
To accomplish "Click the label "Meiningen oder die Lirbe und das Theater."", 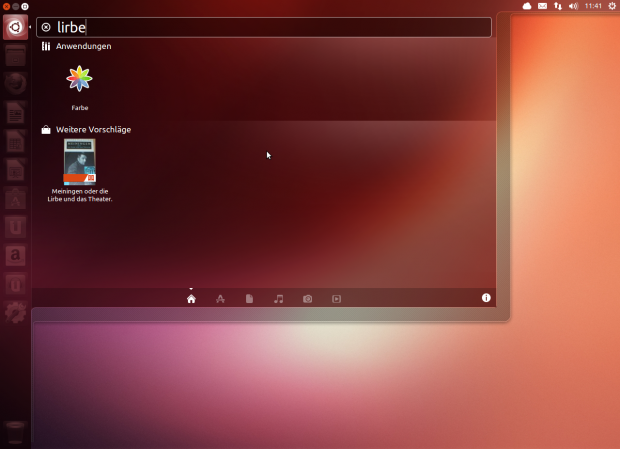I will 80,195.
